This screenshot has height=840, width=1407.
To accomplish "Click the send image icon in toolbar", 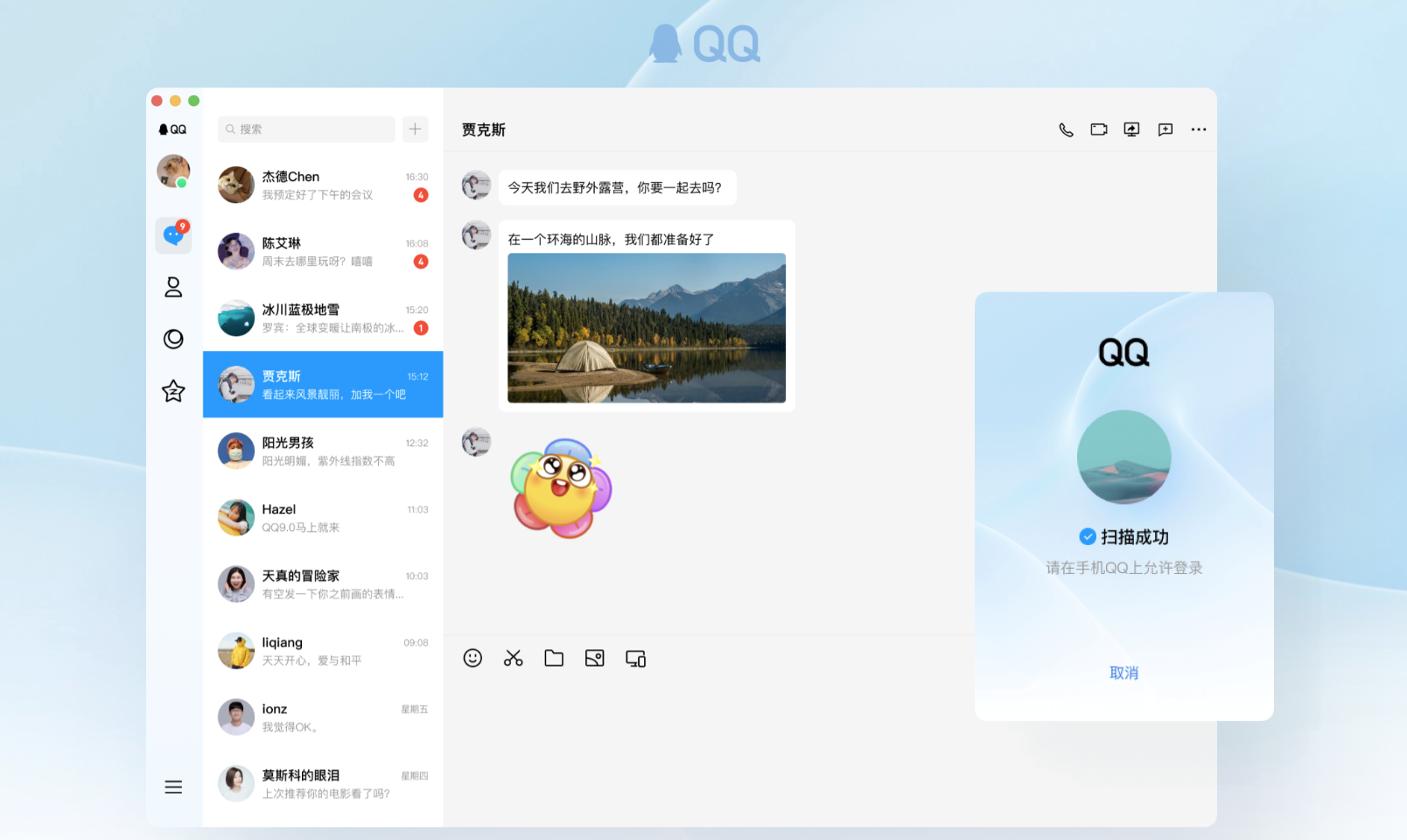I will 595,658.
